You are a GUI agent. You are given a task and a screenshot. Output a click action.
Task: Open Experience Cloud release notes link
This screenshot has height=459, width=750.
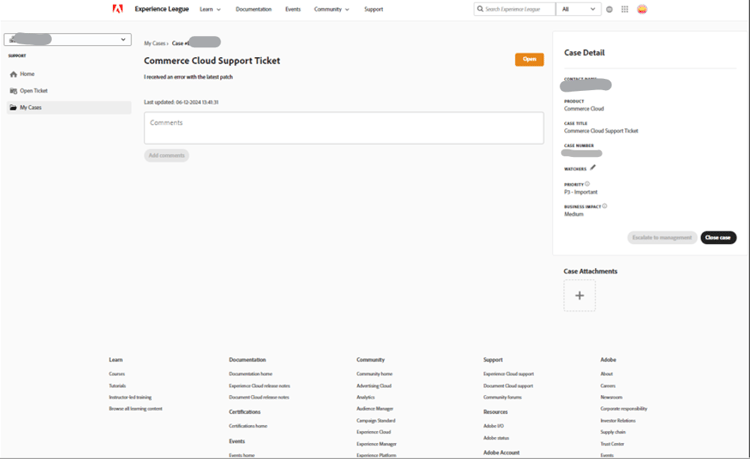[x=259, y=386]
